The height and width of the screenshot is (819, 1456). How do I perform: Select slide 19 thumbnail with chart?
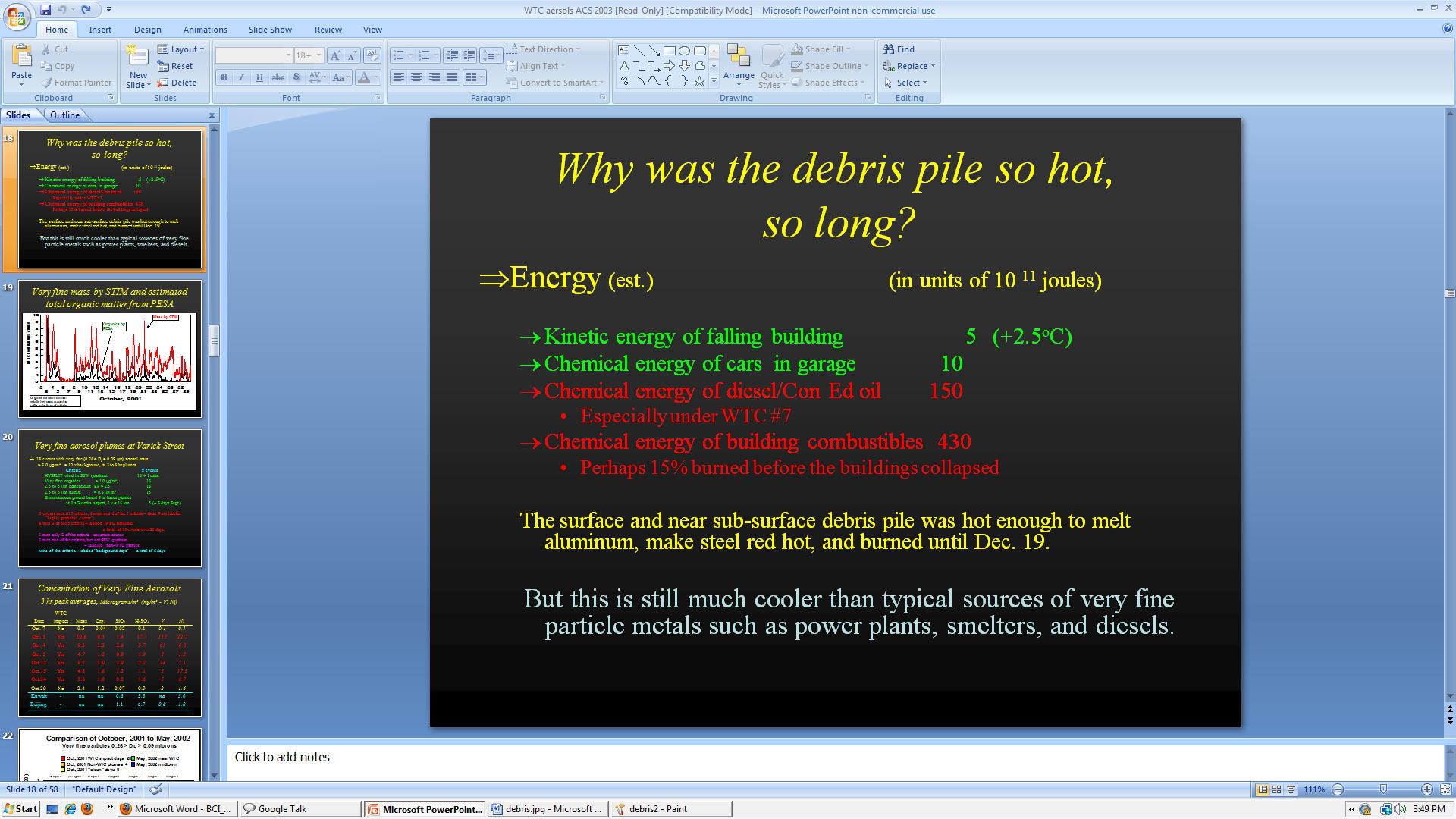point(110,349)
